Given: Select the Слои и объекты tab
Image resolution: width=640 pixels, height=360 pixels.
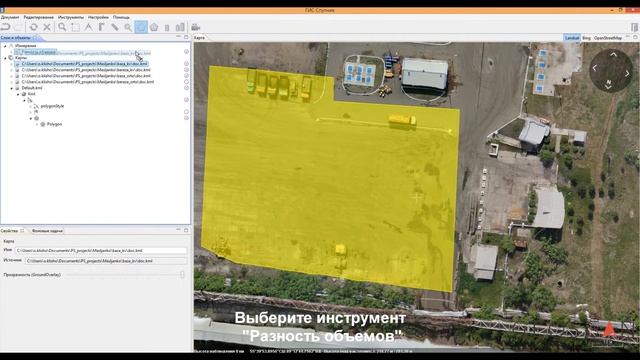Looking at the screenshot, I should tap(16, 38).
